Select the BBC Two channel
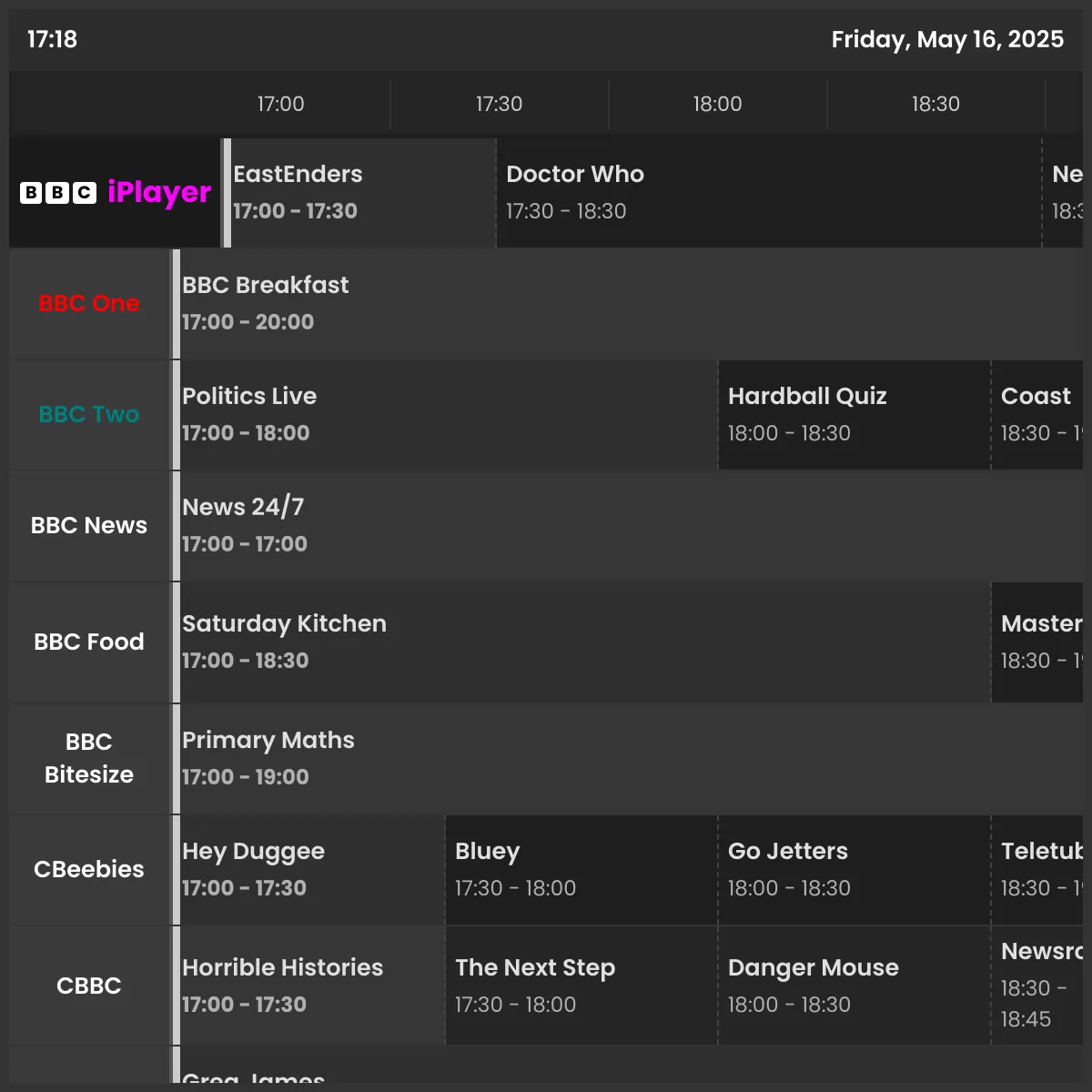Viewport: 1092px width, 1092px height. pyautogui.click(x=89, y=415)
